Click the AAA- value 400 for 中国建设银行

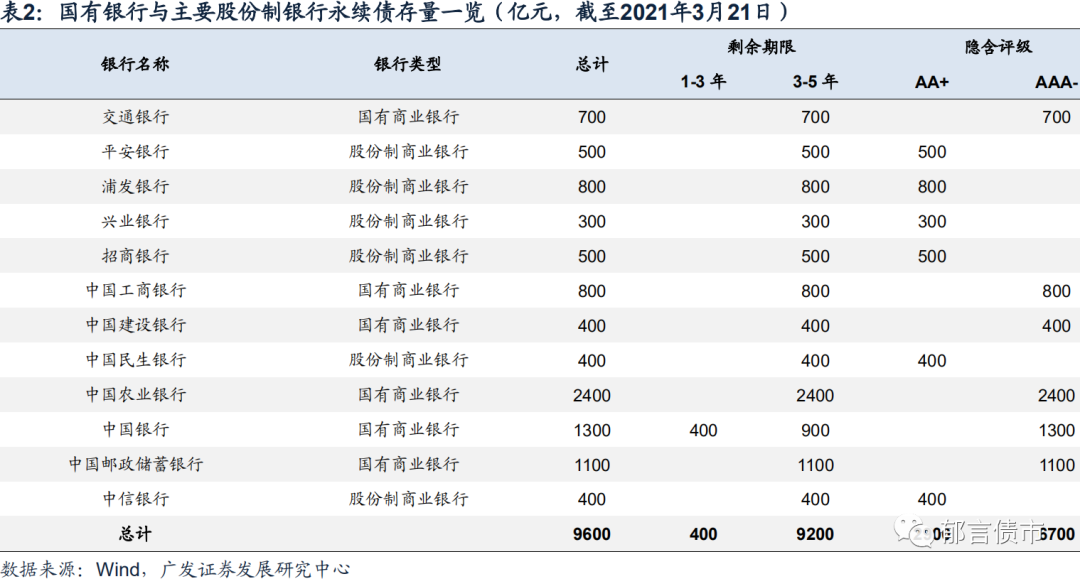click(1057, 326)
